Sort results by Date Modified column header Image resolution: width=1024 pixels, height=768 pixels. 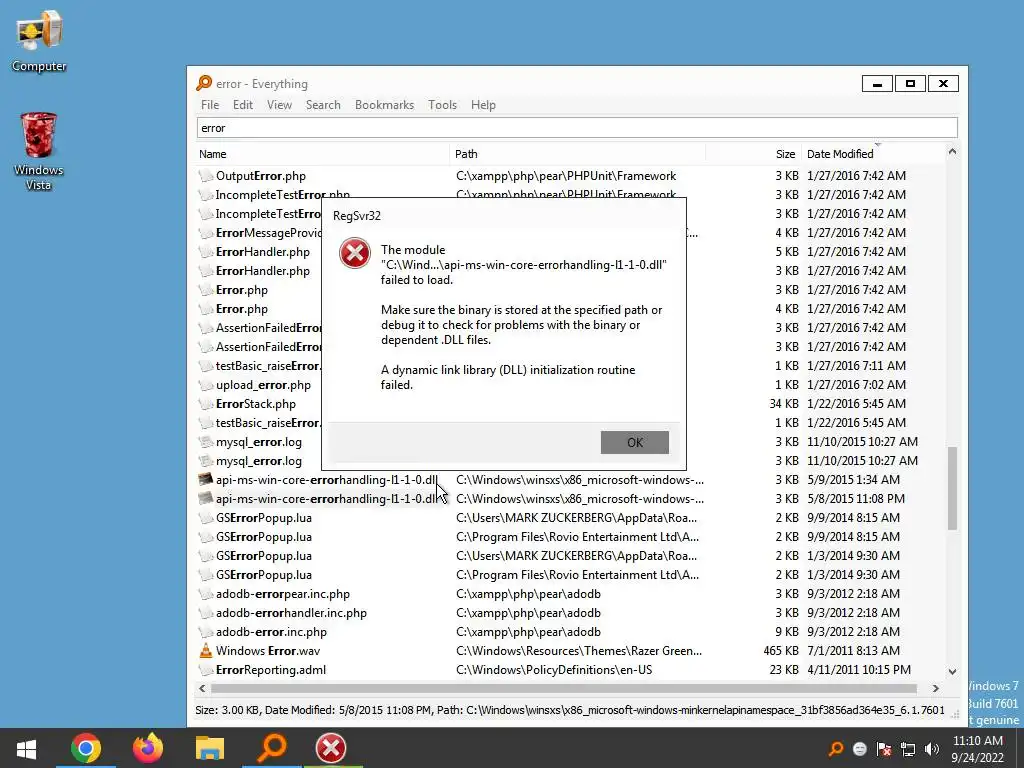[x=874, y=154]
